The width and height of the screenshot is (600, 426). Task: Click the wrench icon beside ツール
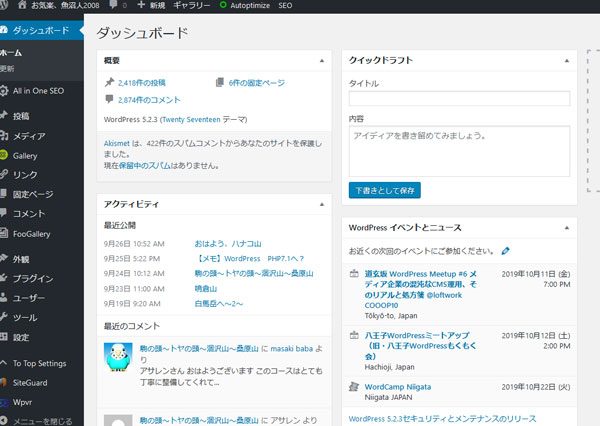coord(3,317)
